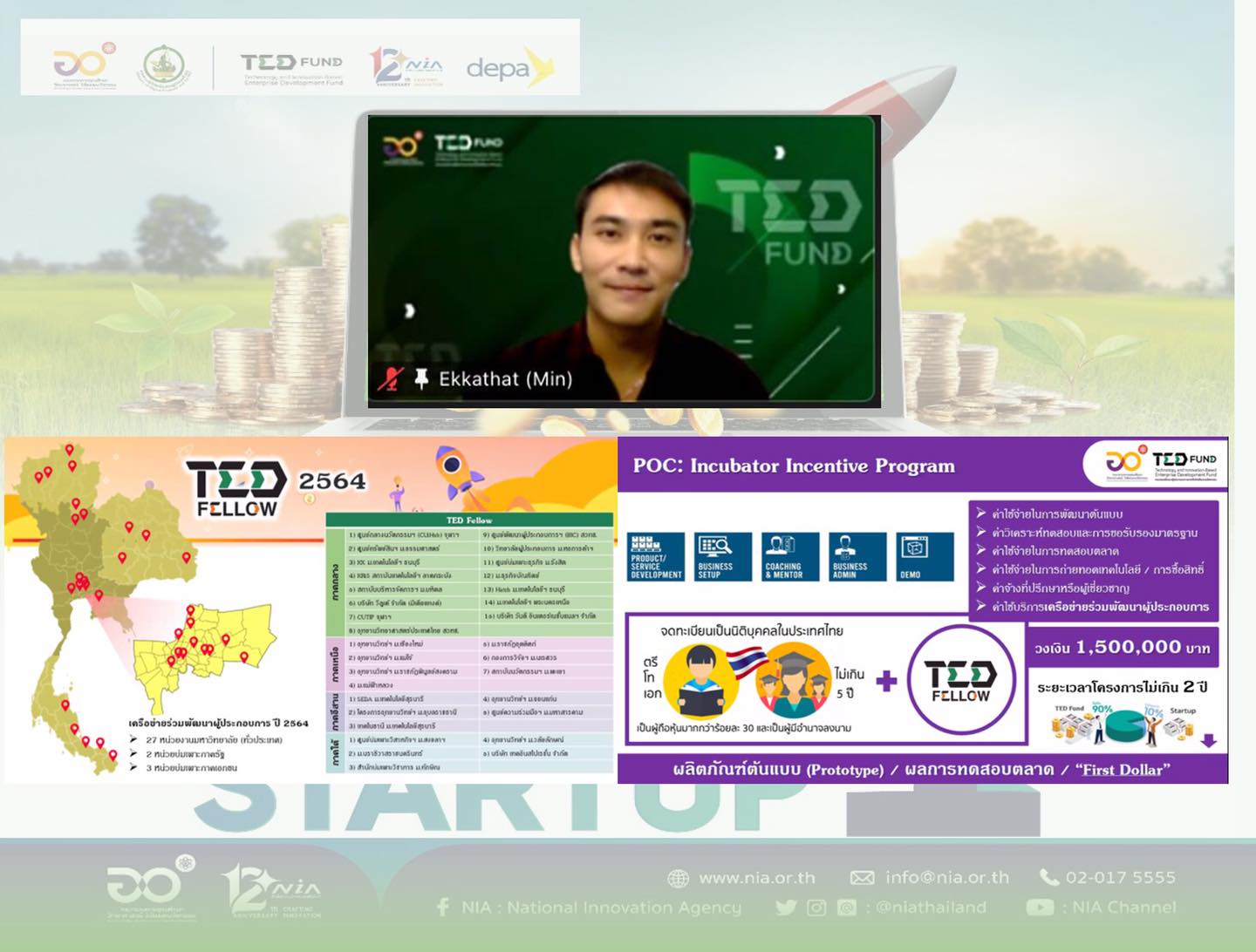Click the TED FELLOW 2564 logo on left slide
Viewport: 1256px width, 952px height.
tap(275, 488)
